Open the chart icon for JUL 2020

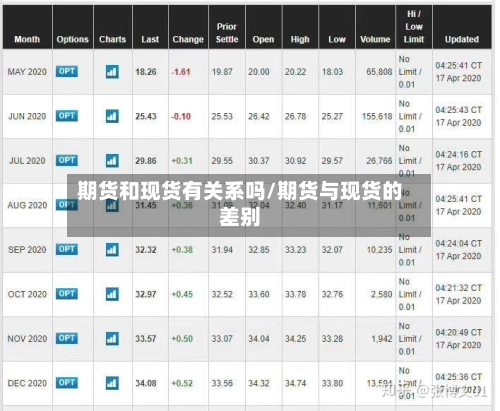112,161
